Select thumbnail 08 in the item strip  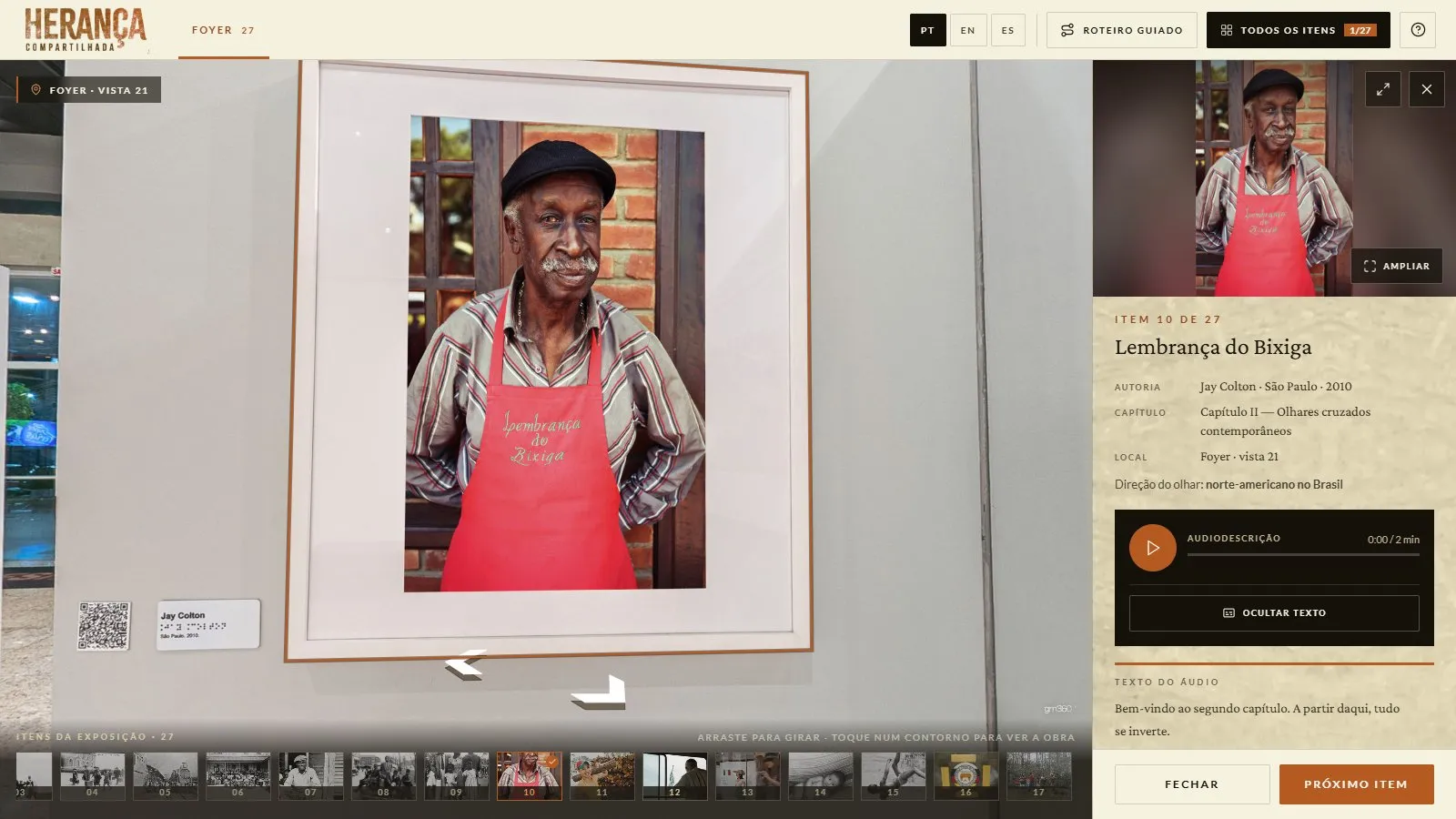[x=383, y=776]
